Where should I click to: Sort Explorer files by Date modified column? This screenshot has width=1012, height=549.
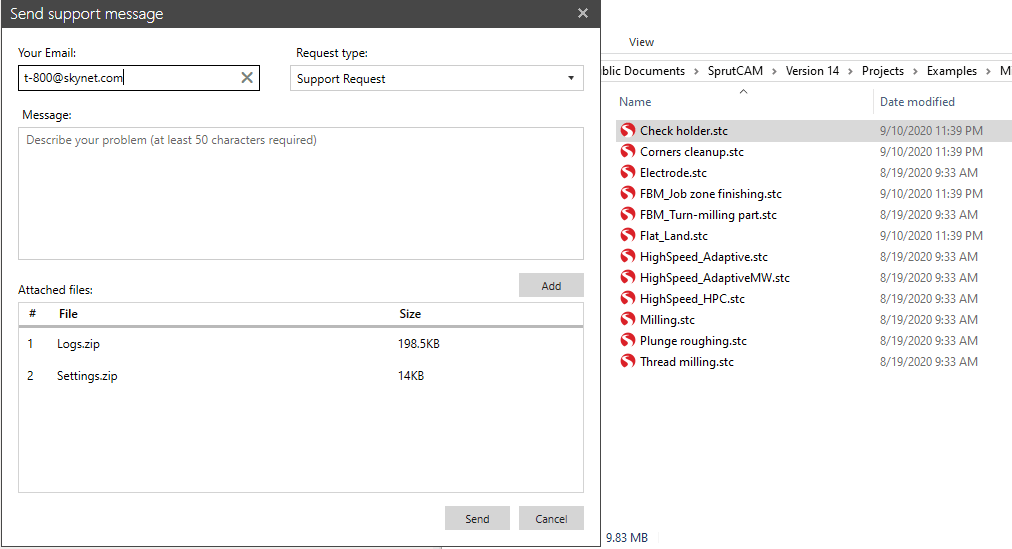917,102
